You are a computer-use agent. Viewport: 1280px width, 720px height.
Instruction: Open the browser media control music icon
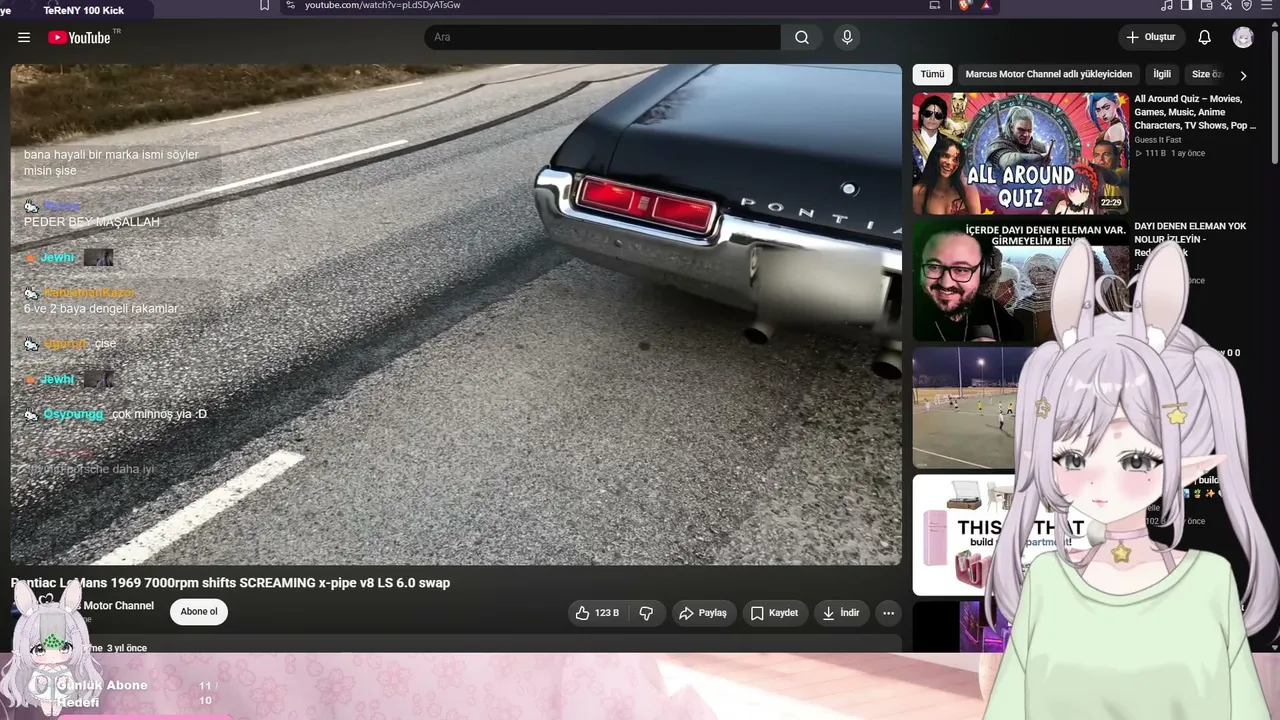[x=1167, y=5]
